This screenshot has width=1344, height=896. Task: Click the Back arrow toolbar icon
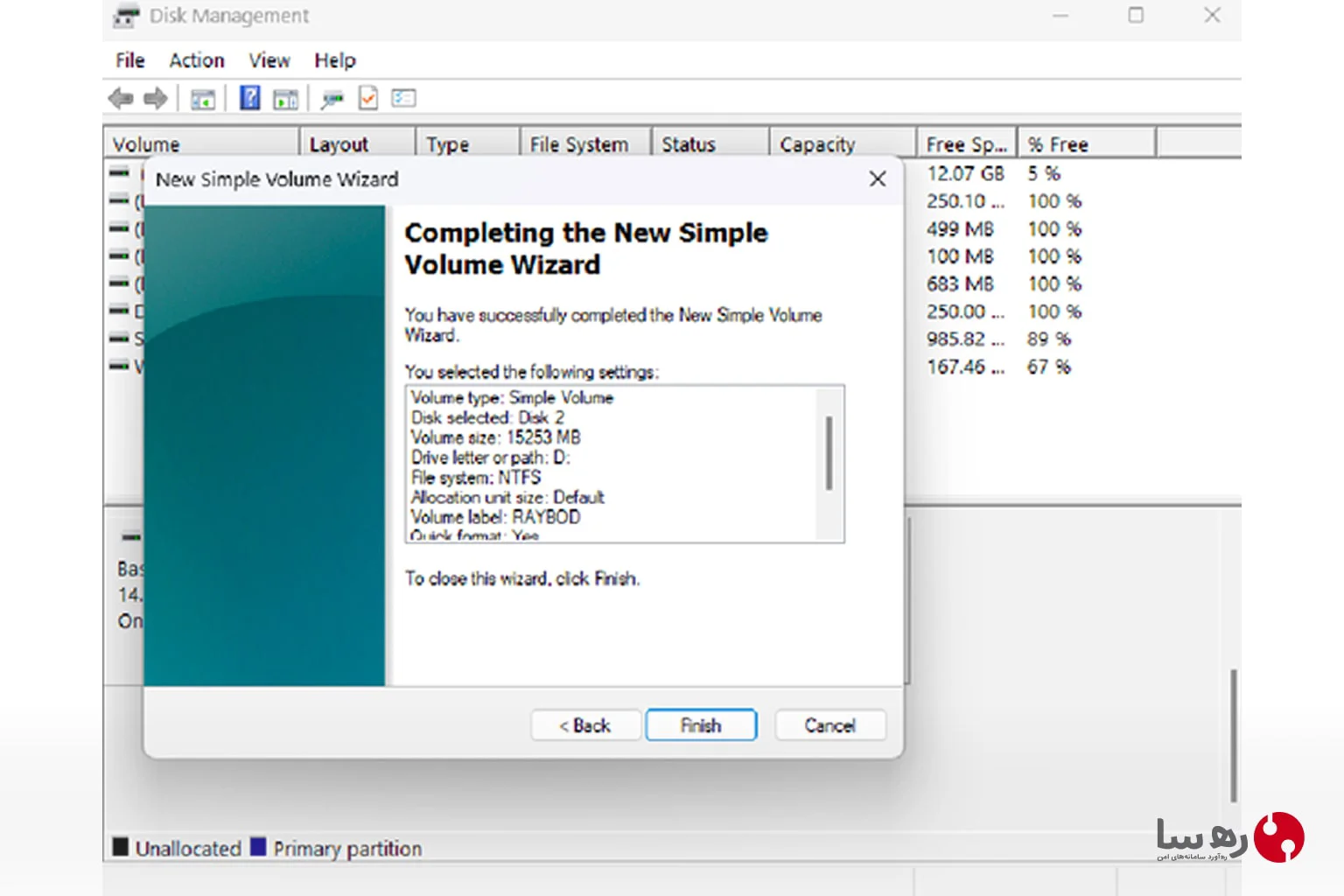(121, 99)
